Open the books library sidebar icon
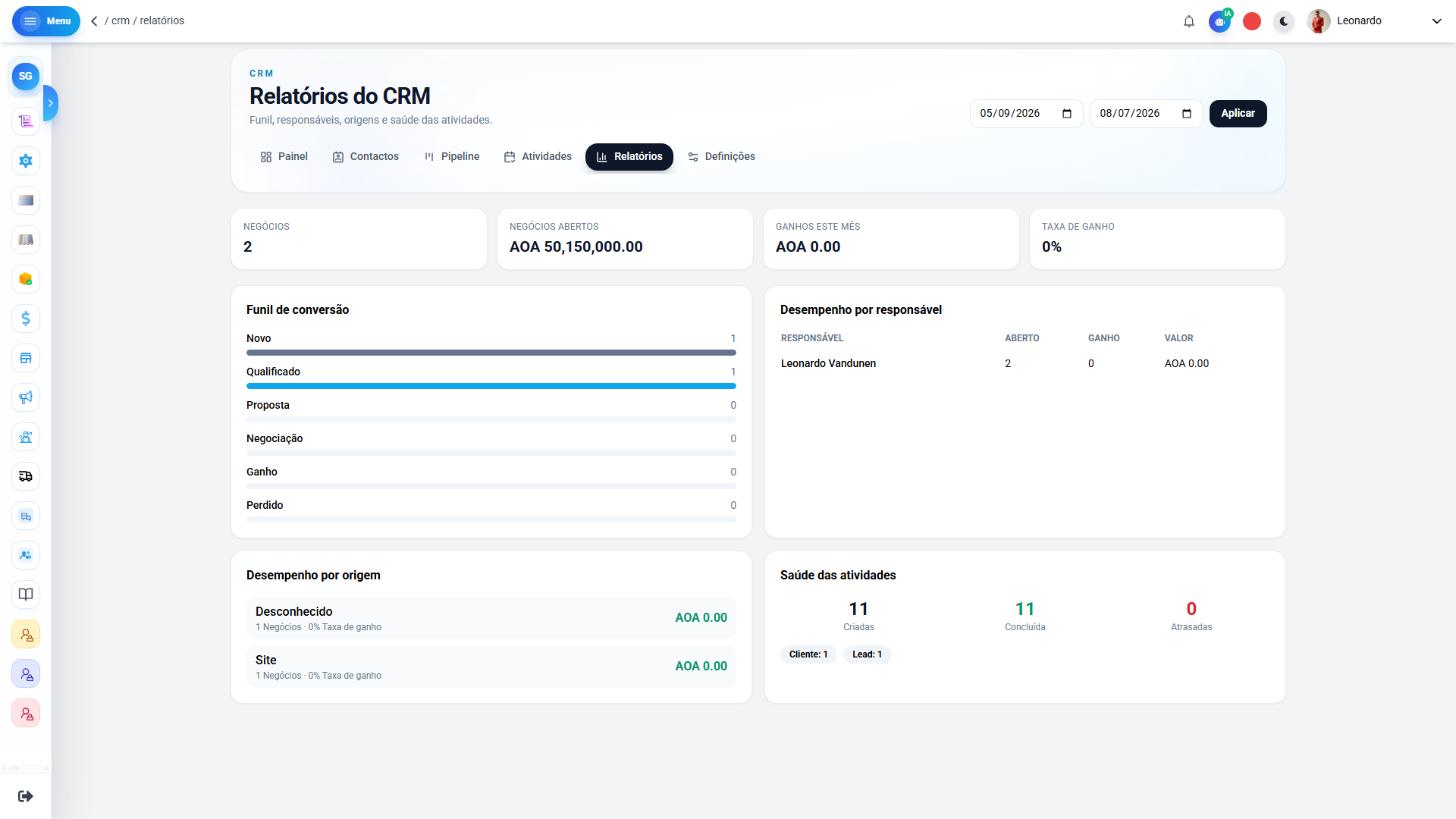 [26, 240]
